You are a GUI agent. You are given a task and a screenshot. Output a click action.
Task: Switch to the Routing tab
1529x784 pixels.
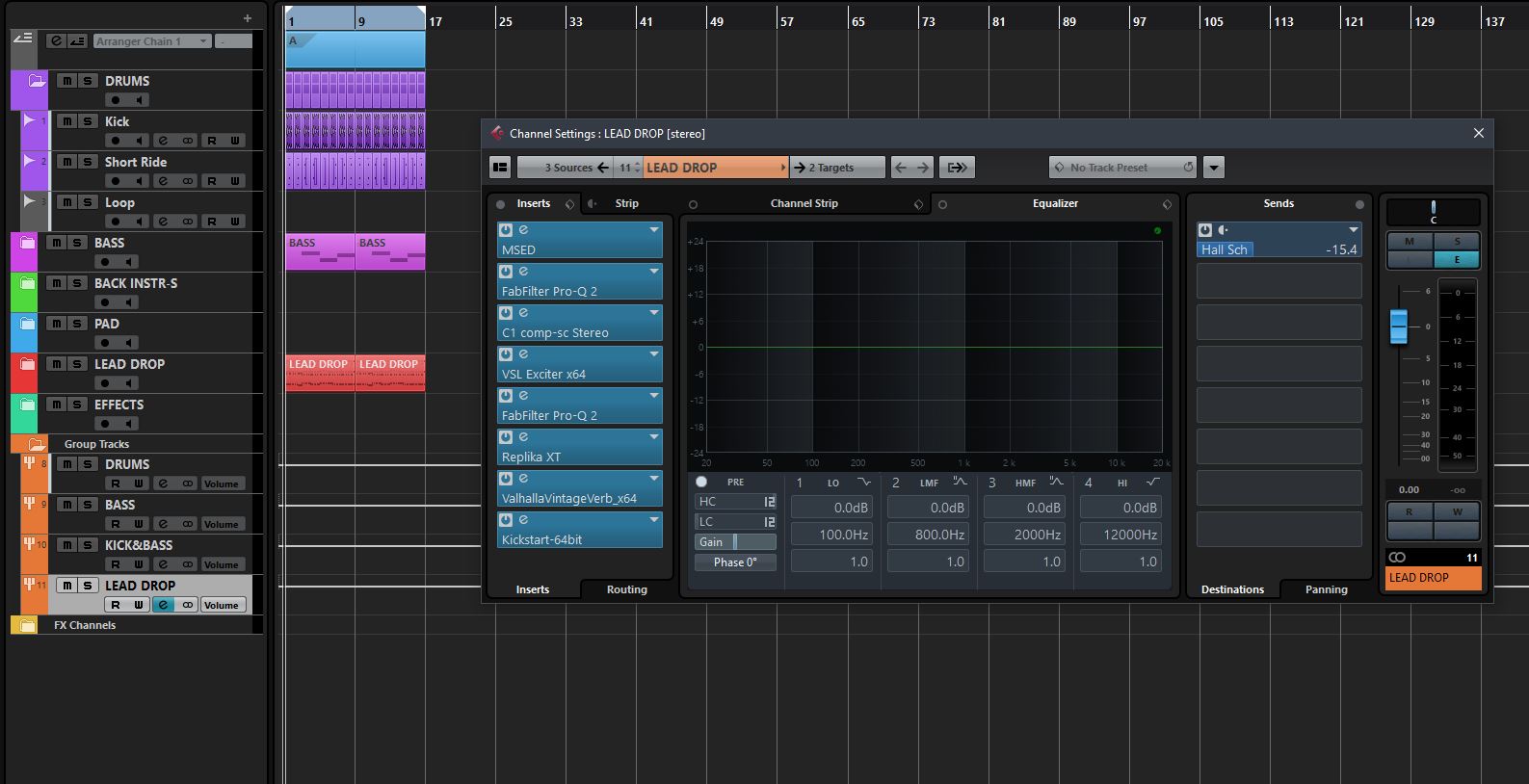(626, 589)
